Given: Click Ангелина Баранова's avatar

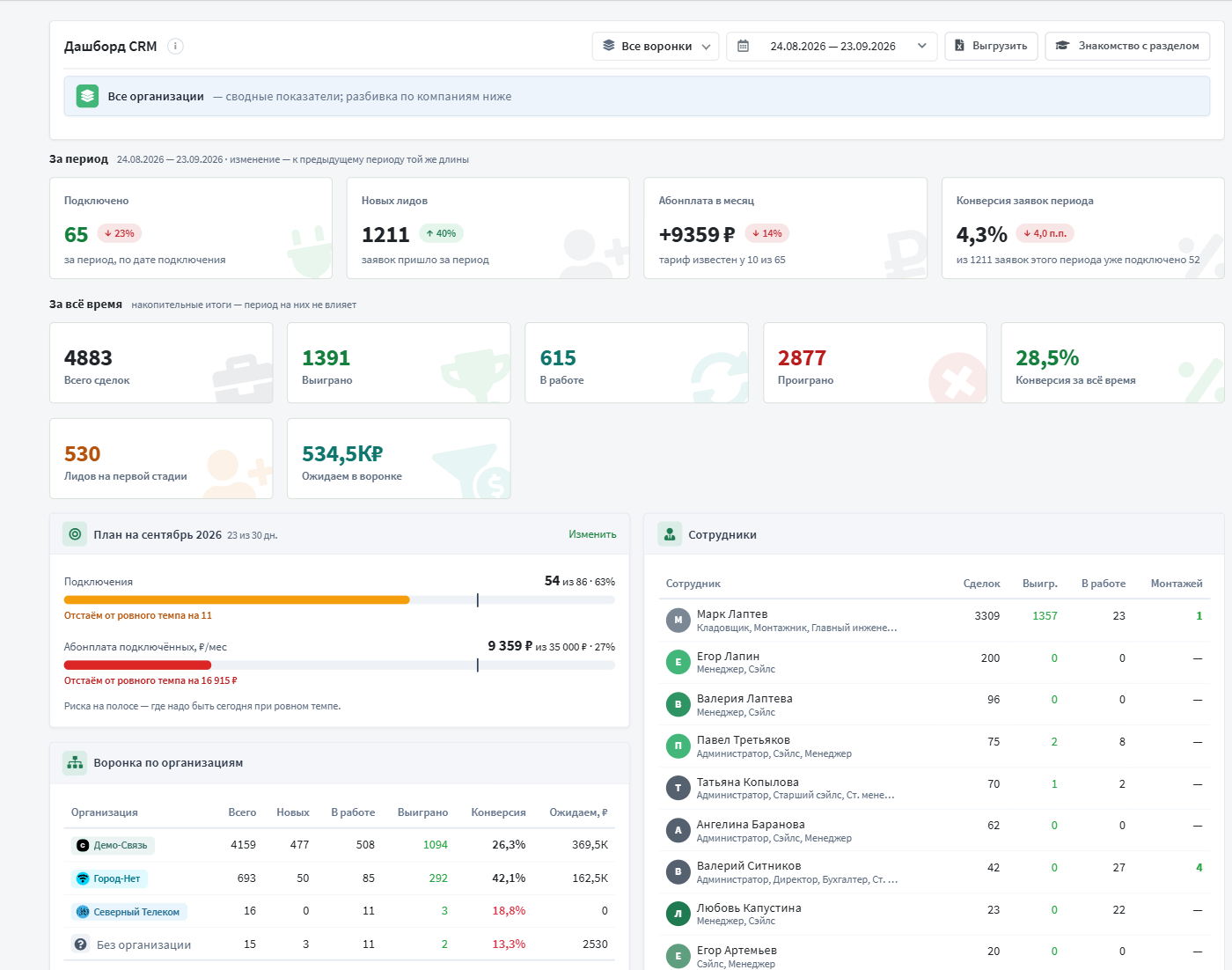Looking at the screenshot, I should point(678,830).
